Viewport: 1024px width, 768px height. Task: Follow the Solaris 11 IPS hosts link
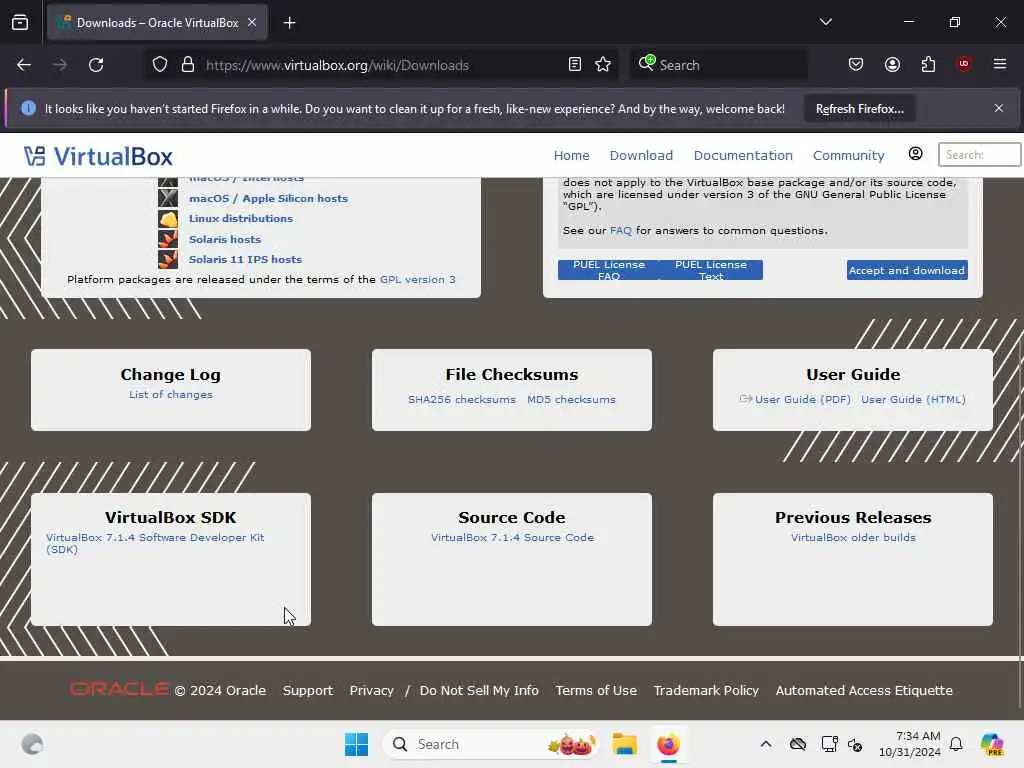tap(246, 259)
